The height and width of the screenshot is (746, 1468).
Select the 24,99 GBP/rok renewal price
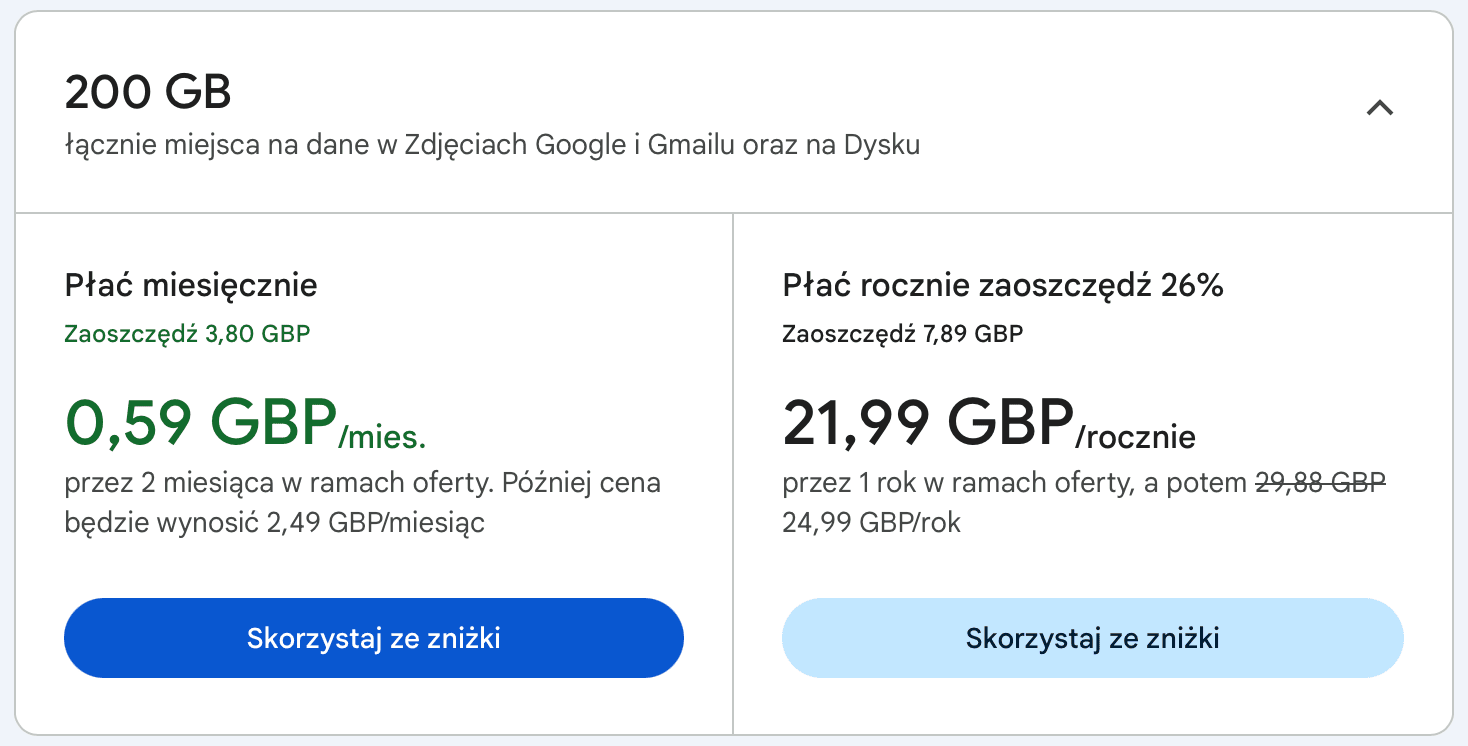click(x=867, y=520)
